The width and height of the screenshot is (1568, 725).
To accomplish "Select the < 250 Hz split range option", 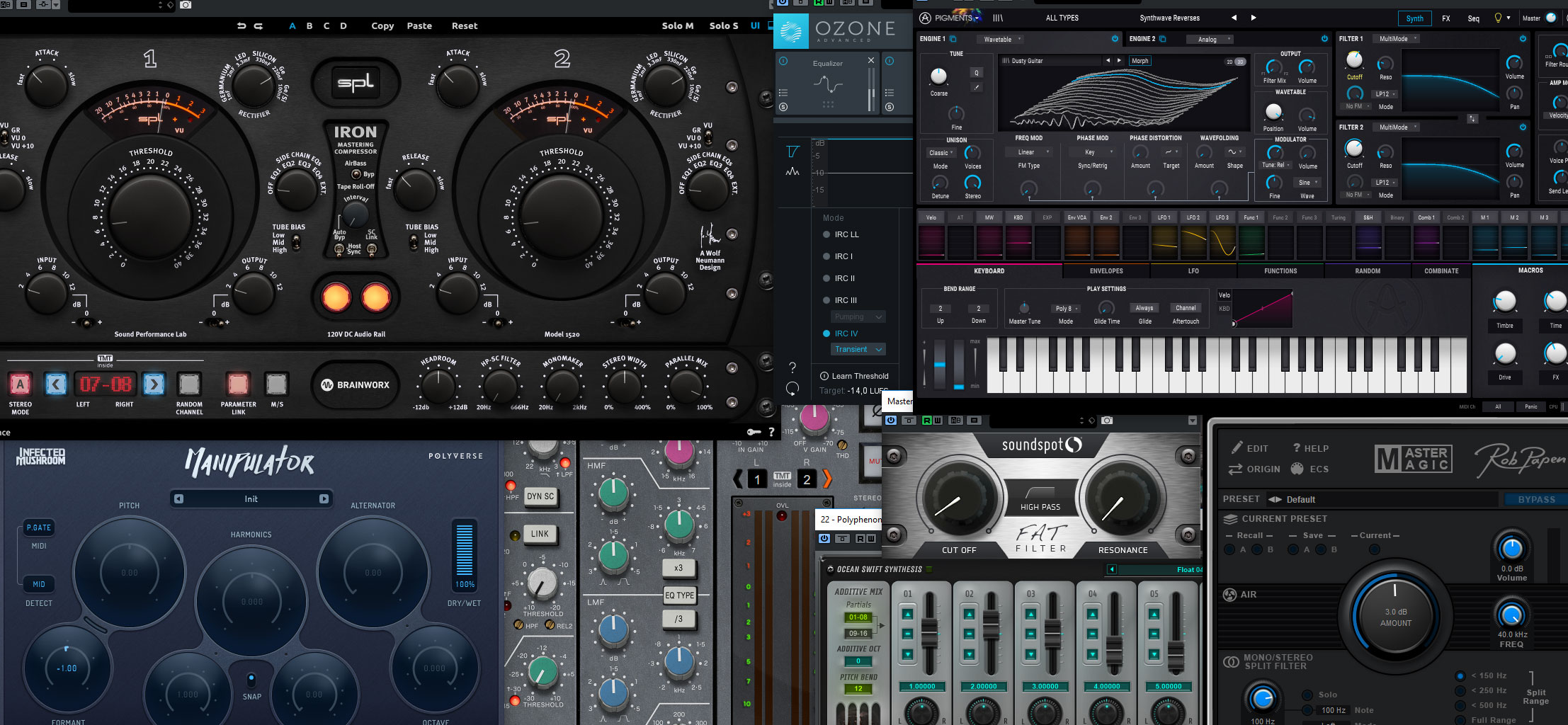I will pos(1481,690).
